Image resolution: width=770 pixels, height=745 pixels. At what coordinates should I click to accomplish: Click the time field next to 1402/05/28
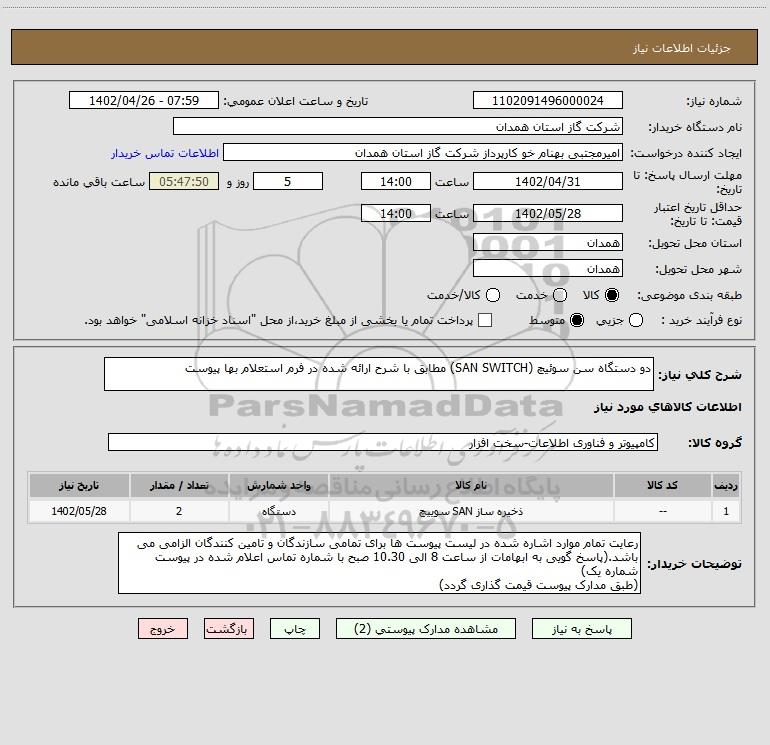click(396, 213)
